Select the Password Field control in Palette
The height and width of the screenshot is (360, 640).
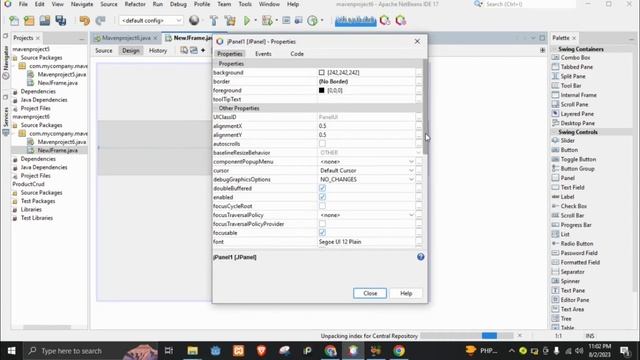click(579, 253)
